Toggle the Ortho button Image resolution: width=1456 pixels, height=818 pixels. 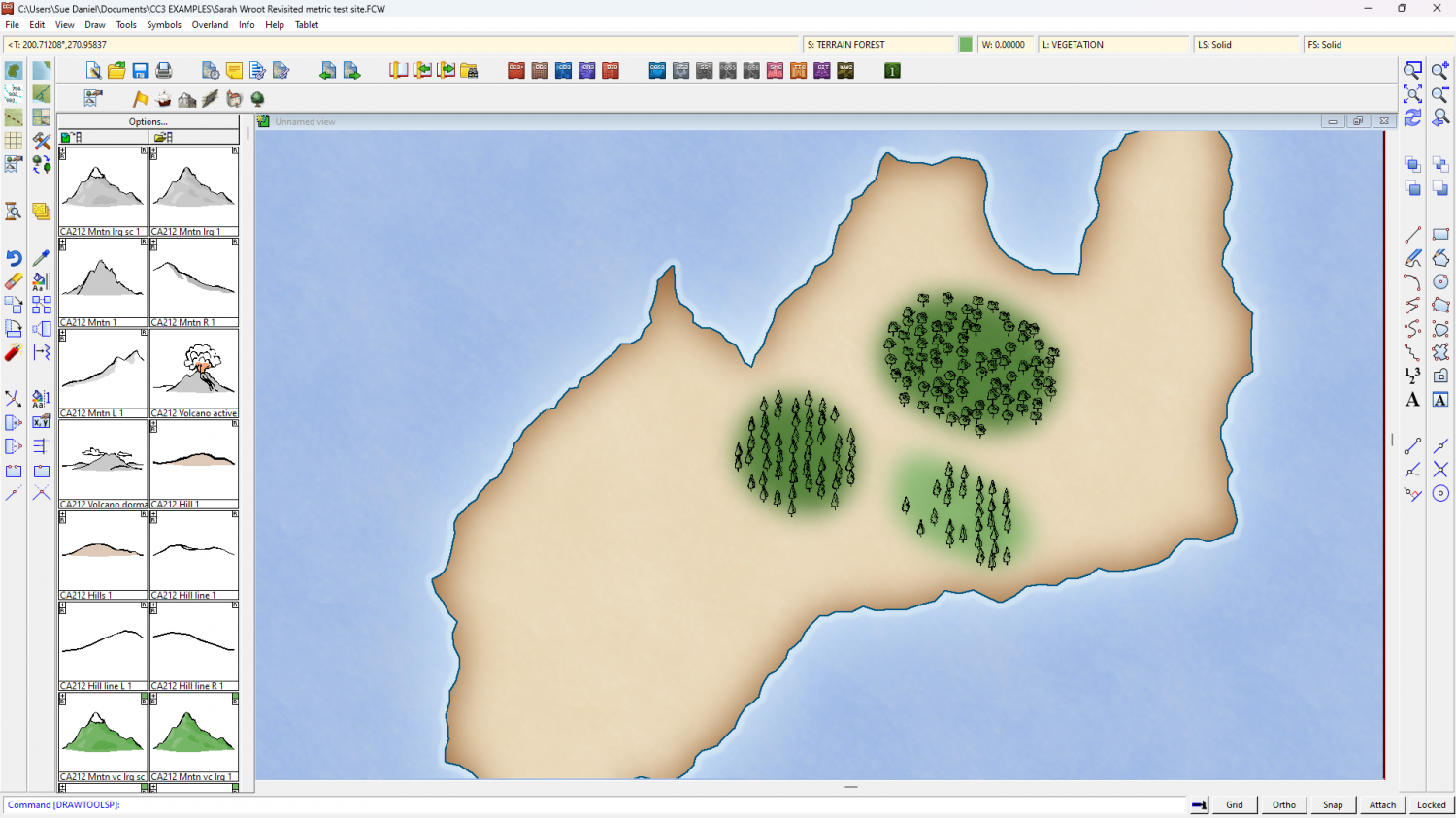(x=1284, y=804)
